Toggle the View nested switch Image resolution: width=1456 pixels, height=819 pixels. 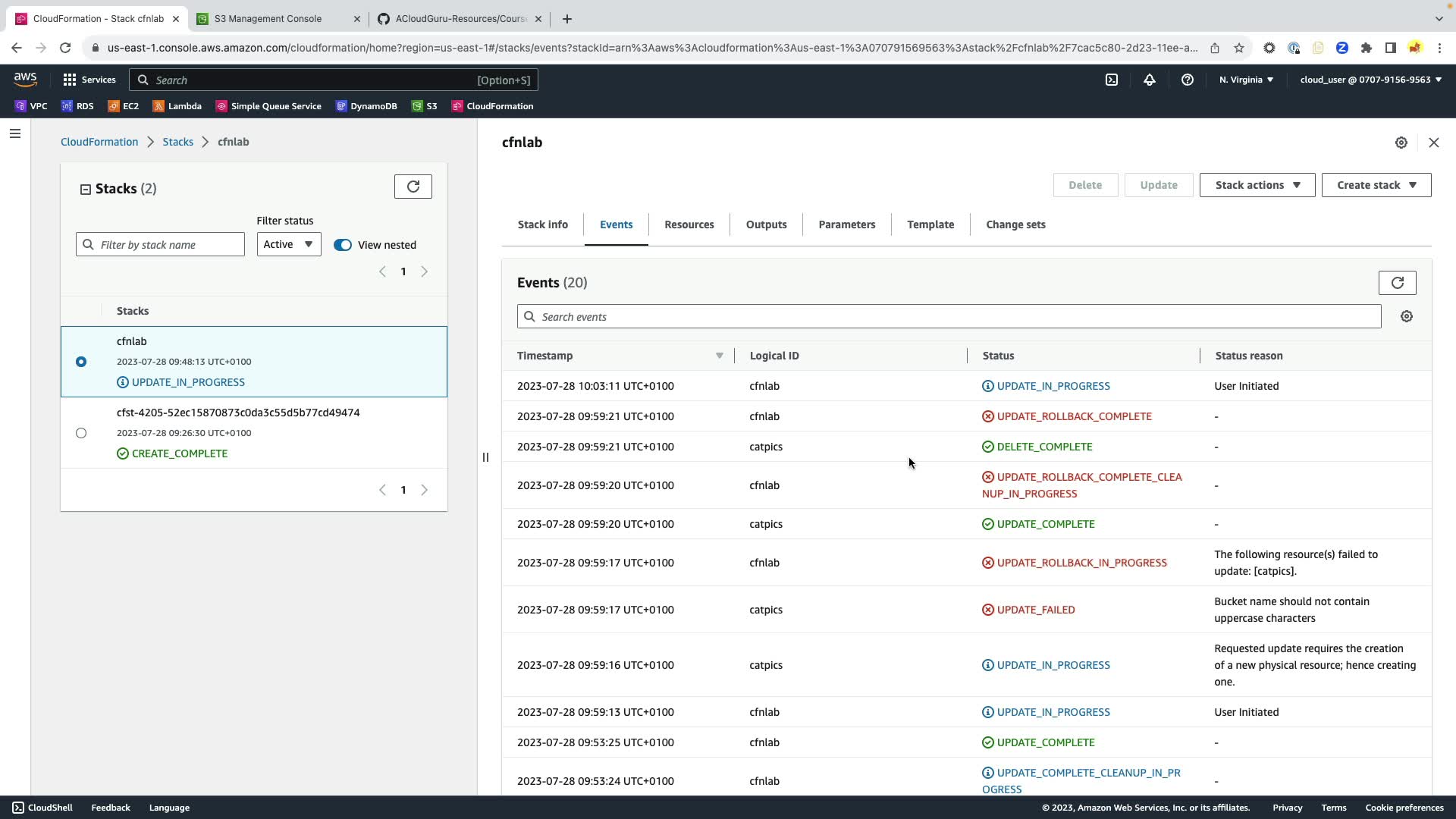pyautogui.click(x=343, y=245)
